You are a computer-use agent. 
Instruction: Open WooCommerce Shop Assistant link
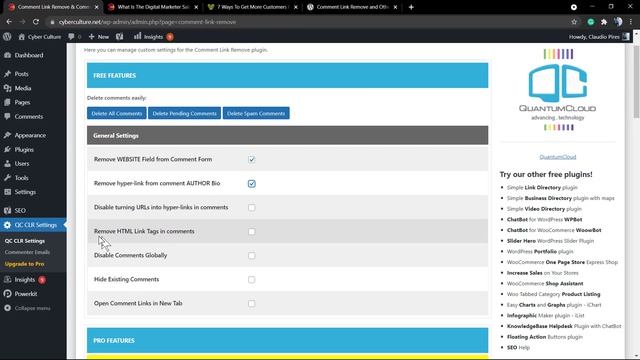pyautogui.click(x=545, y=283)
